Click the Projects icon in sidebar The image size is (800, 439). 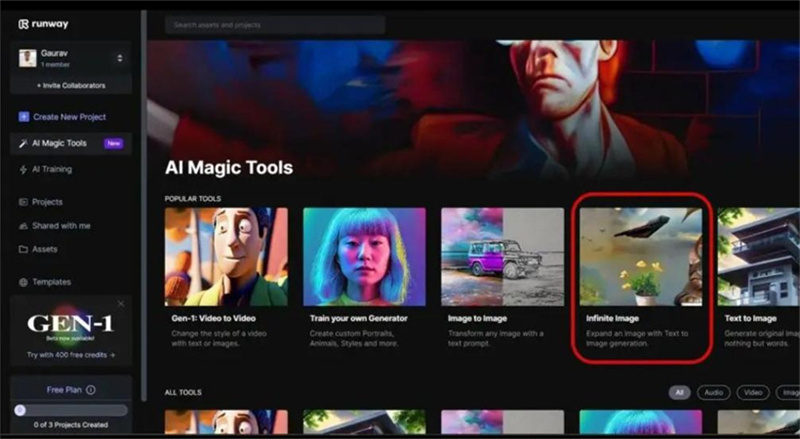[24, 202]
